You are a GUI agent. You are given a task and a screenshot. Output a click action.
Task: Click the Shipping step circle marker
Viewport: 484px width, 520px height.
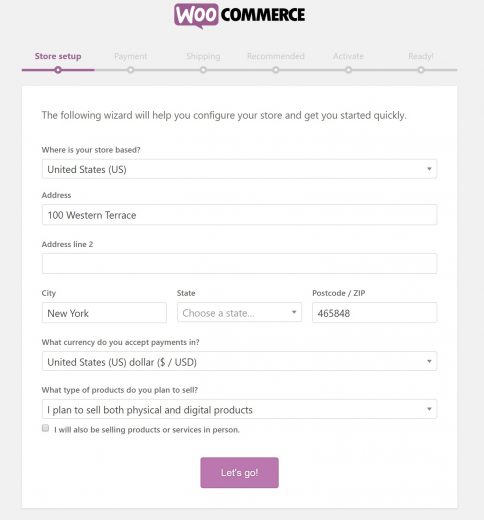pyautogui.click(x=203, y=70)
